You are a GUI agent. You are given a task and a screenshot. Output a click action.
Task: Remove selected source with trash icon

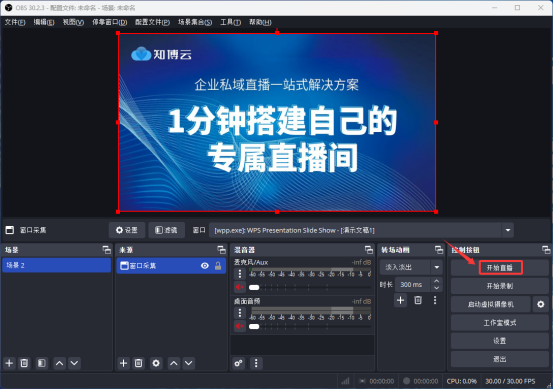(x=139, y=363)
